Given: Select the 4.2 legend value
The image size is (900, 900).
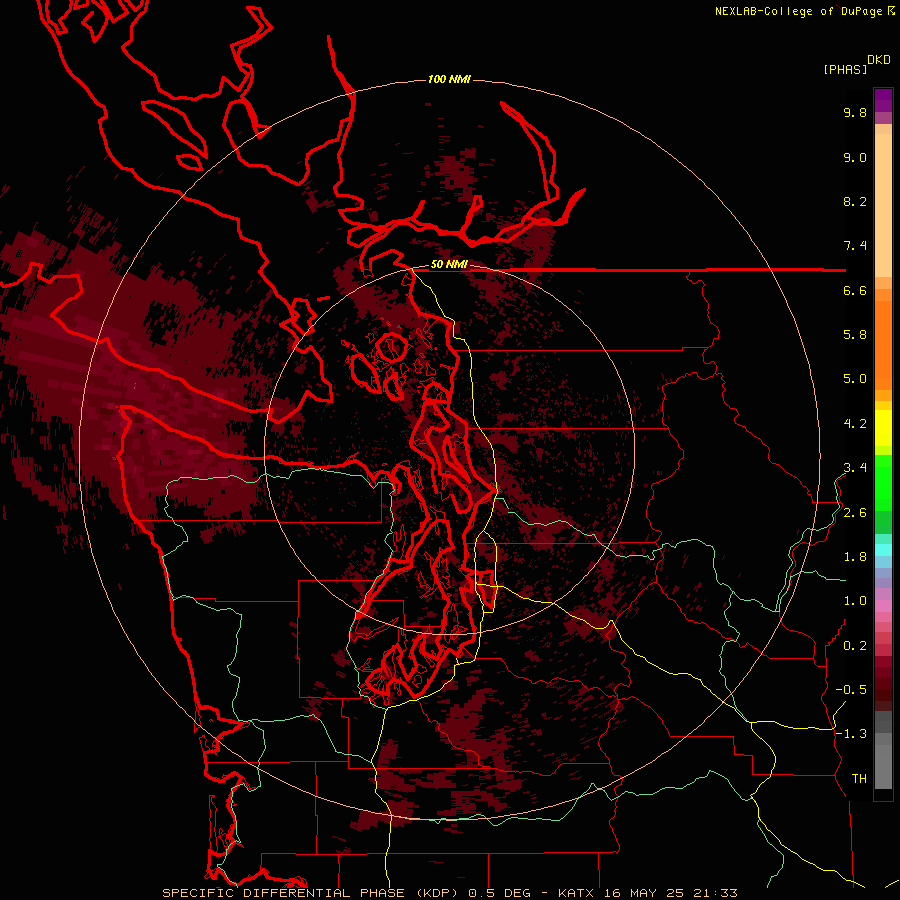Looking at the screenshot, I should 855,424.
